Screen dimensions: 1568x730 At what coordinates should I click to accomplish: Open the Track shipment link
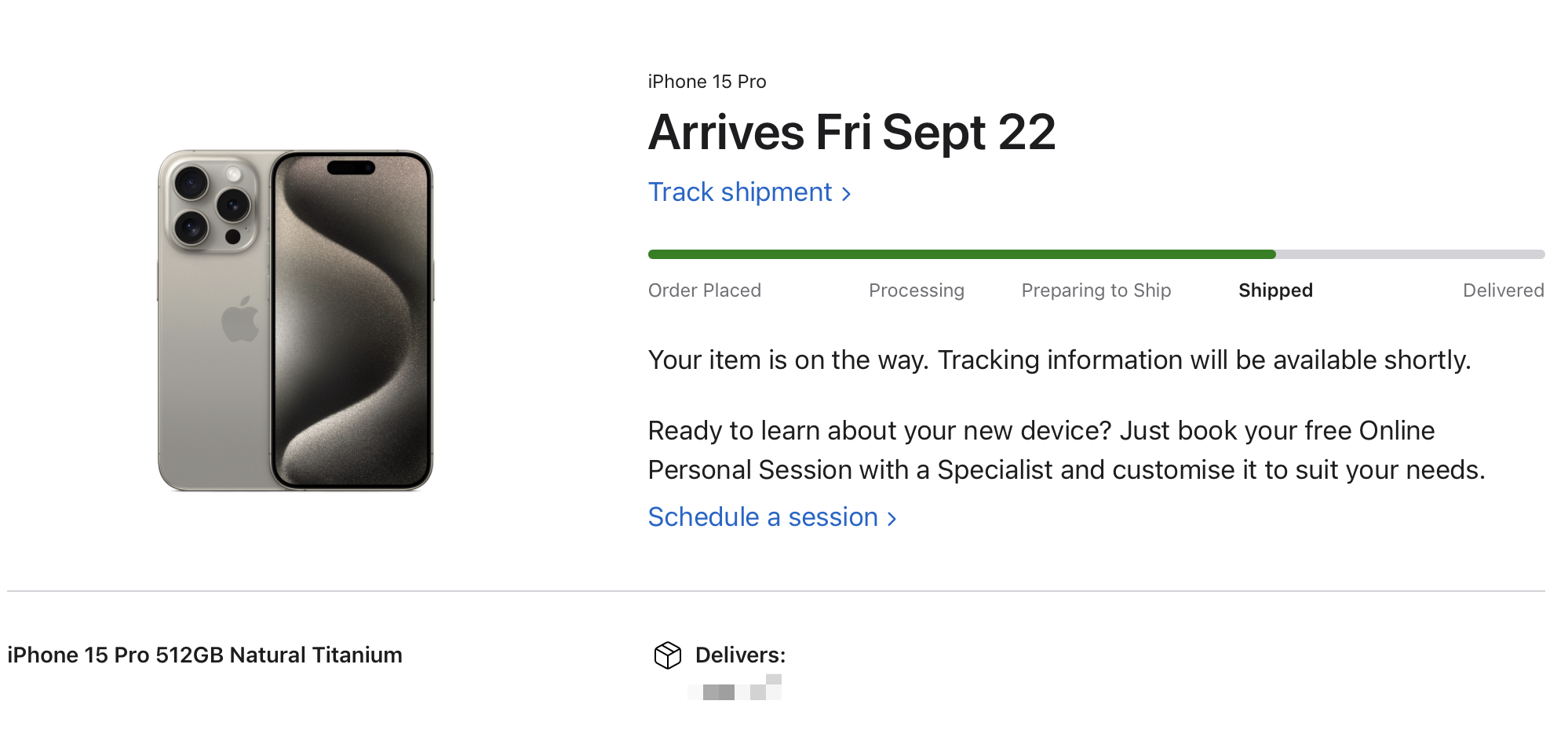click(749, 192)
